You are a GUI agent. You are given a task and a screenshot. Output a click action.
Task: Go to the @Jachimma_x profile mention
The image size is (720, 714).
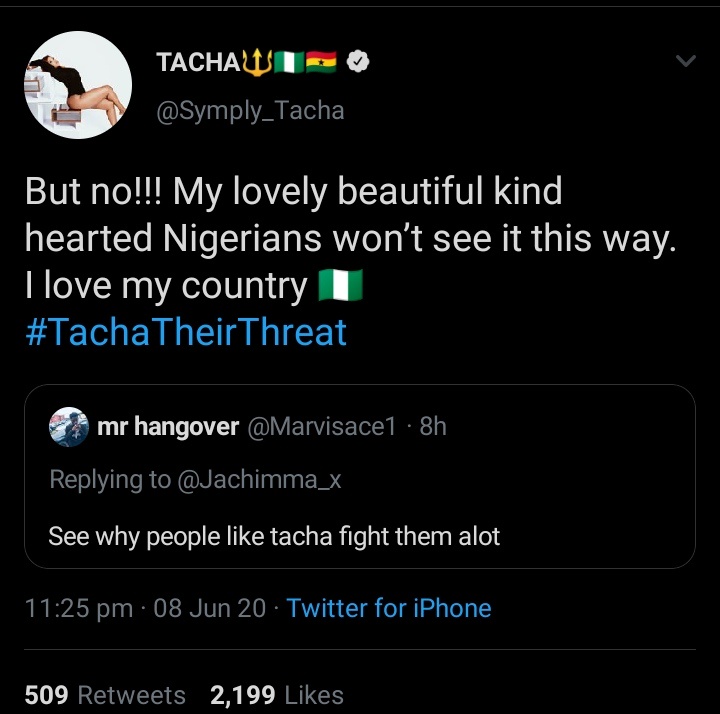260,479
